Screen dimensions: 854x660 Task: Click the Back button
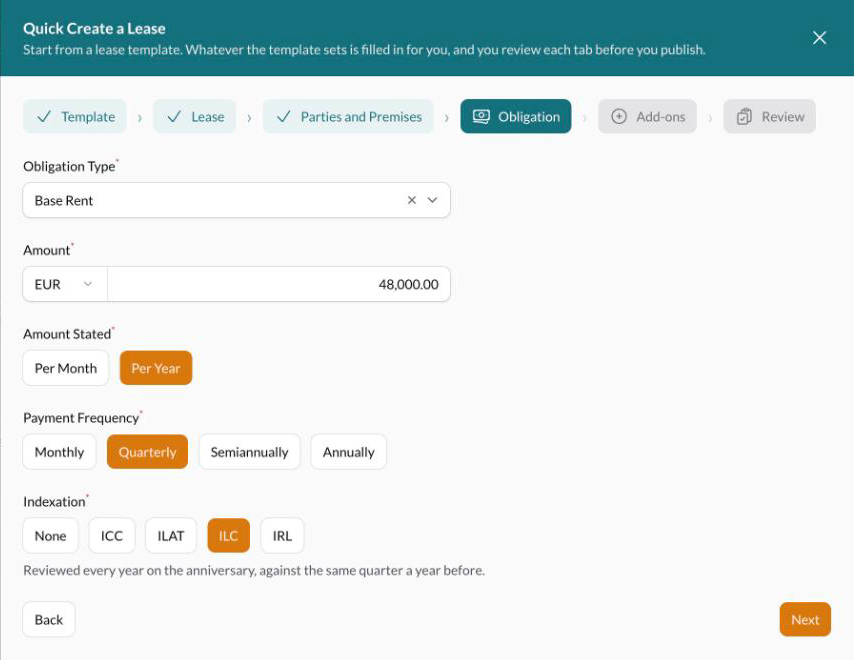(x=49, y=620)
